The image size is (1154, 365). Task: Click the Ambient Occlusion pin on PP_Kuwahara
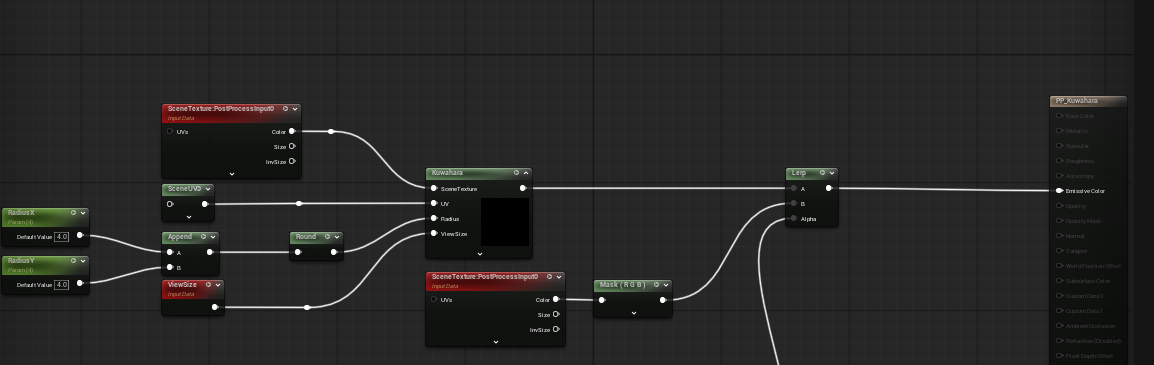[1059, 325]
